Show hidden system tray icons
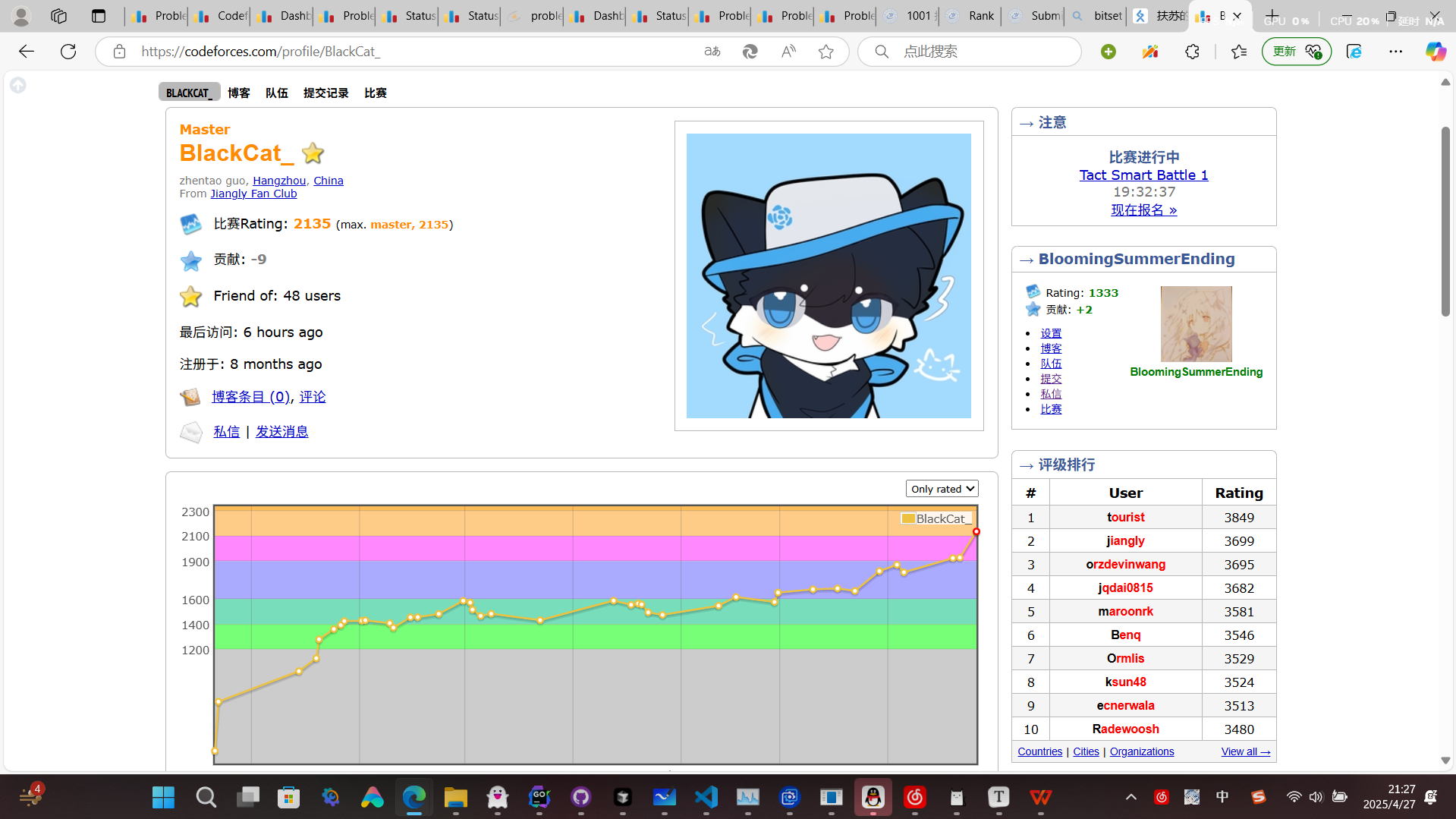Viewport: 1456px width, 819px height. coord(1131,797)
